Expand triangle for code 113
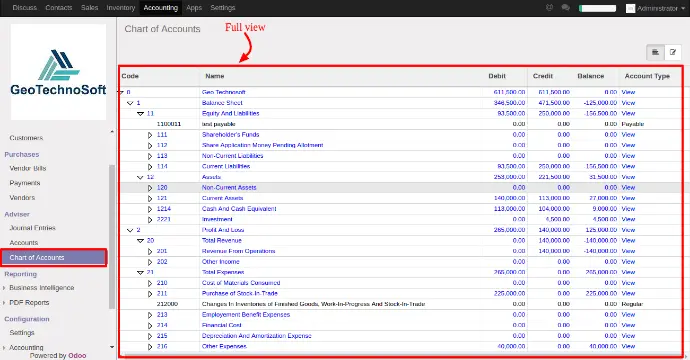 (x=150, y=156)
